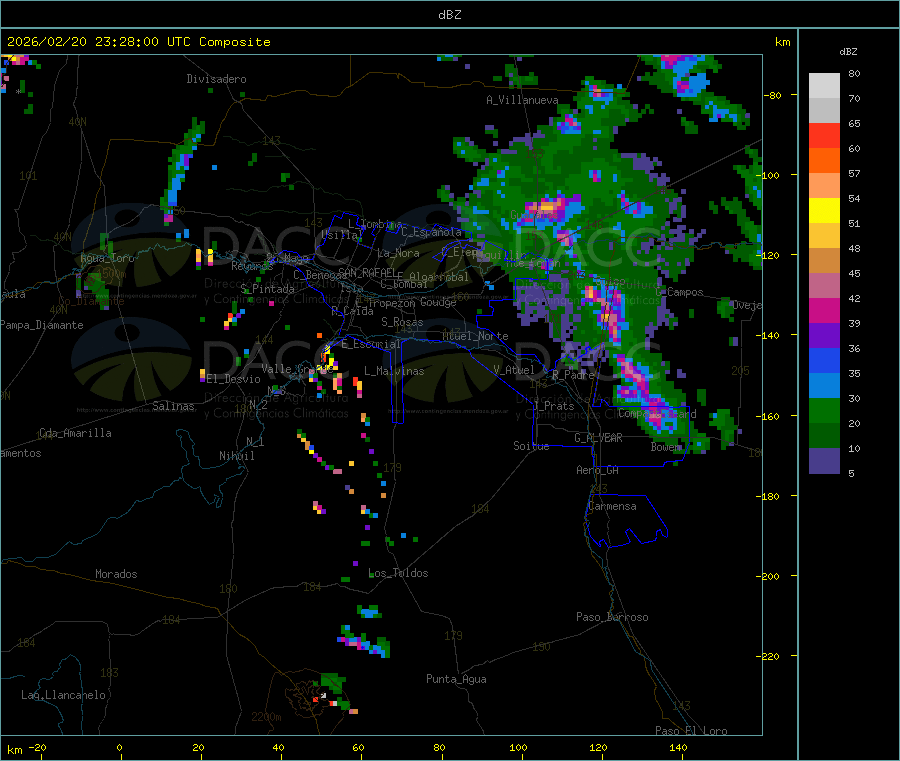This screenshot has width=900, height=761.
Task: Select the 36 dBZ purple legend swatch
Action: pos(824,336)
